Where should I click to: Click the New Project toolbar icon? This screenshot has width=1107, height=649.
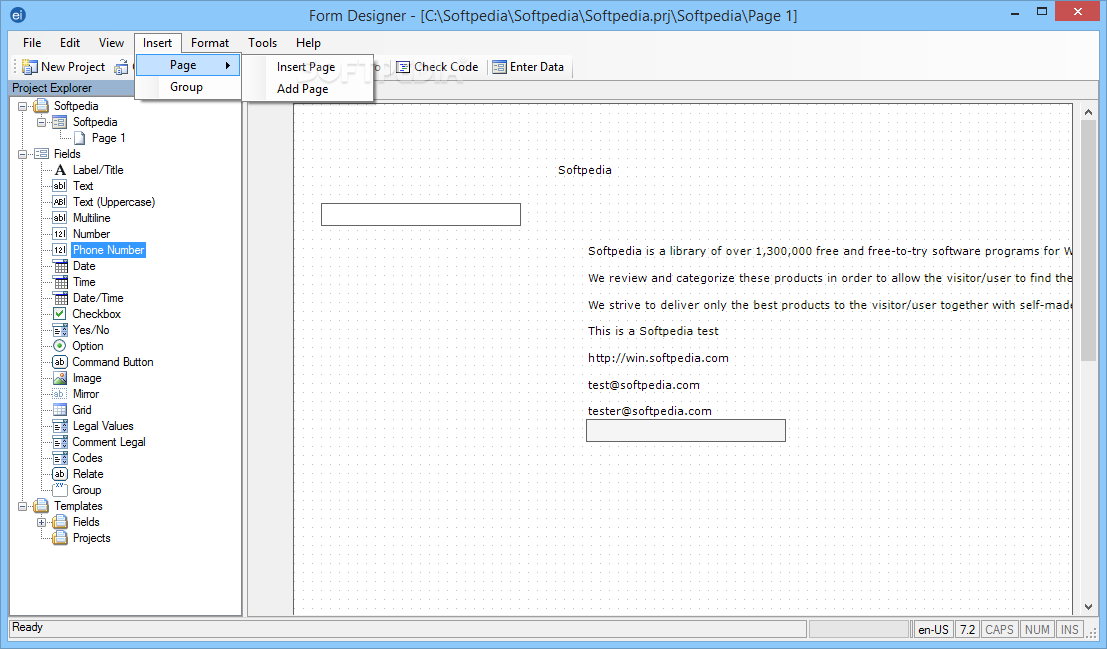click(30, 67)
